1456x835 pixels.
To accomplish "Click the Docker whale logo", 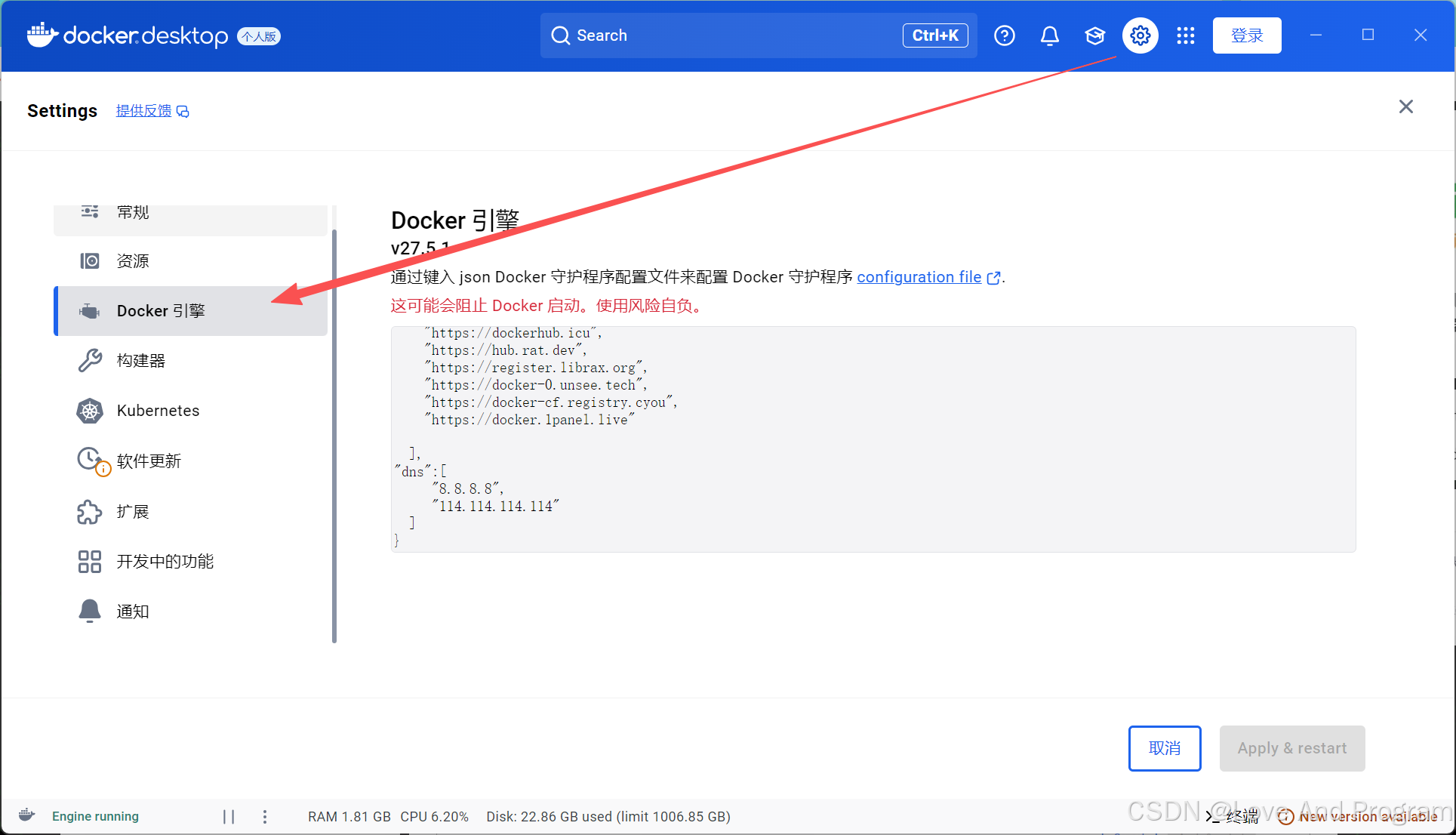I will pyautogui.click(x=42, y=35).
